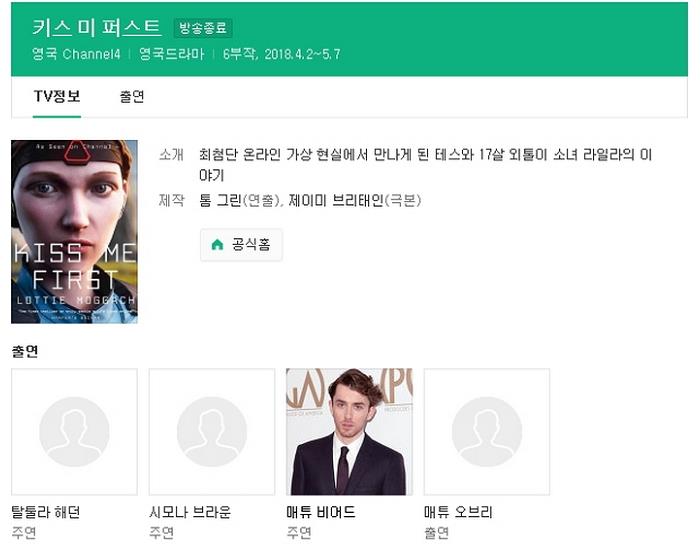Open 매튜 오브리 name link
This screenshot has width=700, height=550.
click(458, 512)
